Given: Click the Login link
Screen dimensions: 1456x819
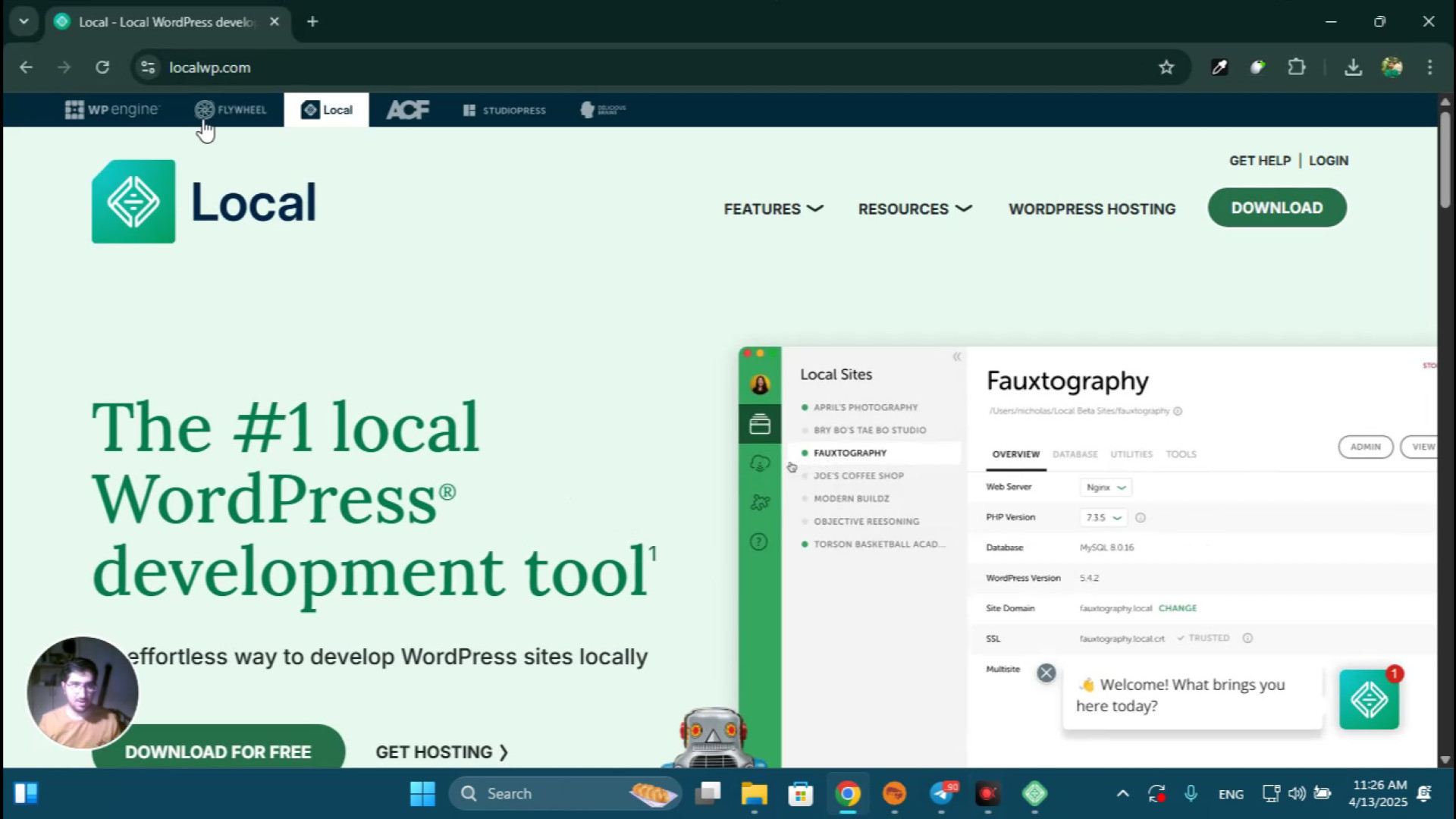Looking at the screenshot, I should [1328, 161].
